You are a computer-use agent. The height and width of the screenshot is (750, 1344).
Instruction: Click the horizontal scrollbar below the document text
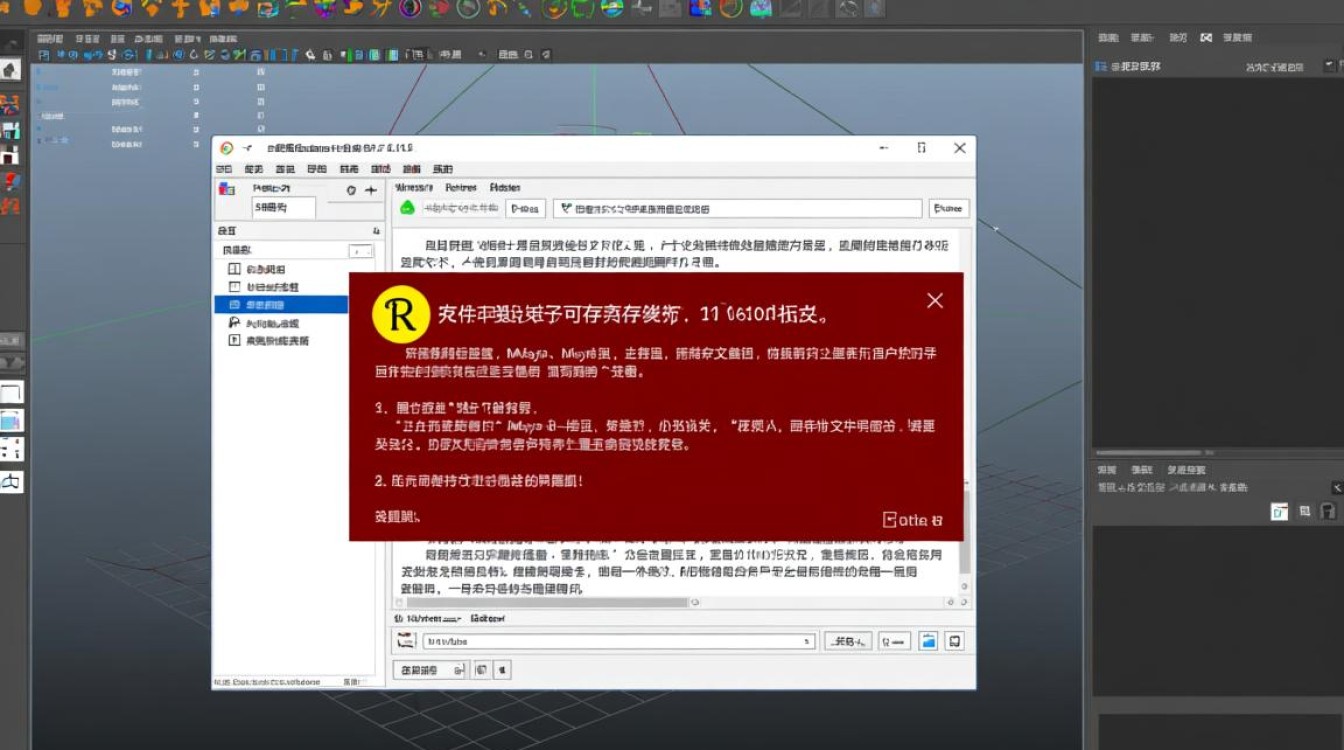tap(546, 602)
